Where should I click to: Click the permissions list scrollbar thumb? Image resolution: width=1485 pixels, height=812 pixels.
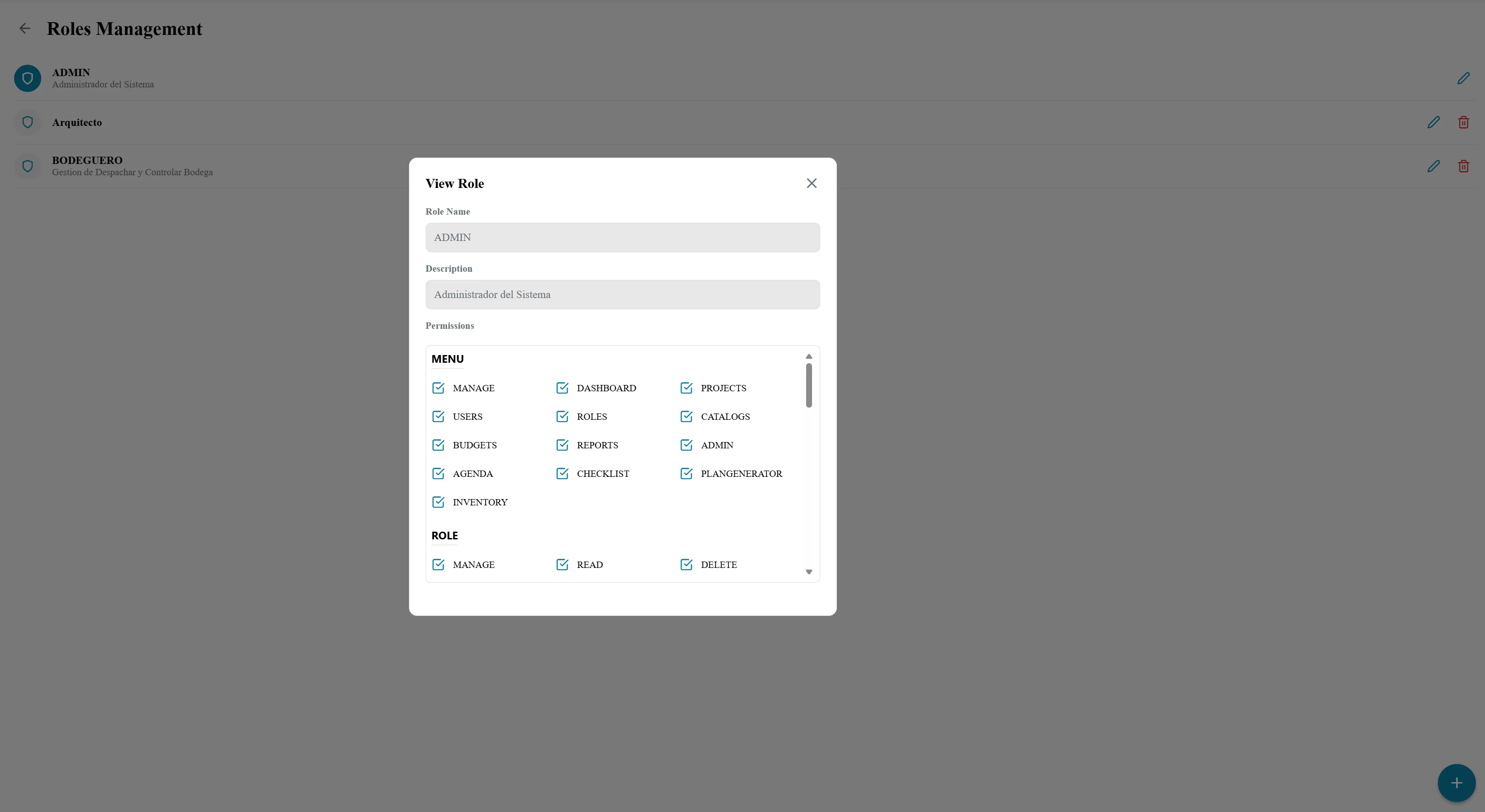pos(809,385)
